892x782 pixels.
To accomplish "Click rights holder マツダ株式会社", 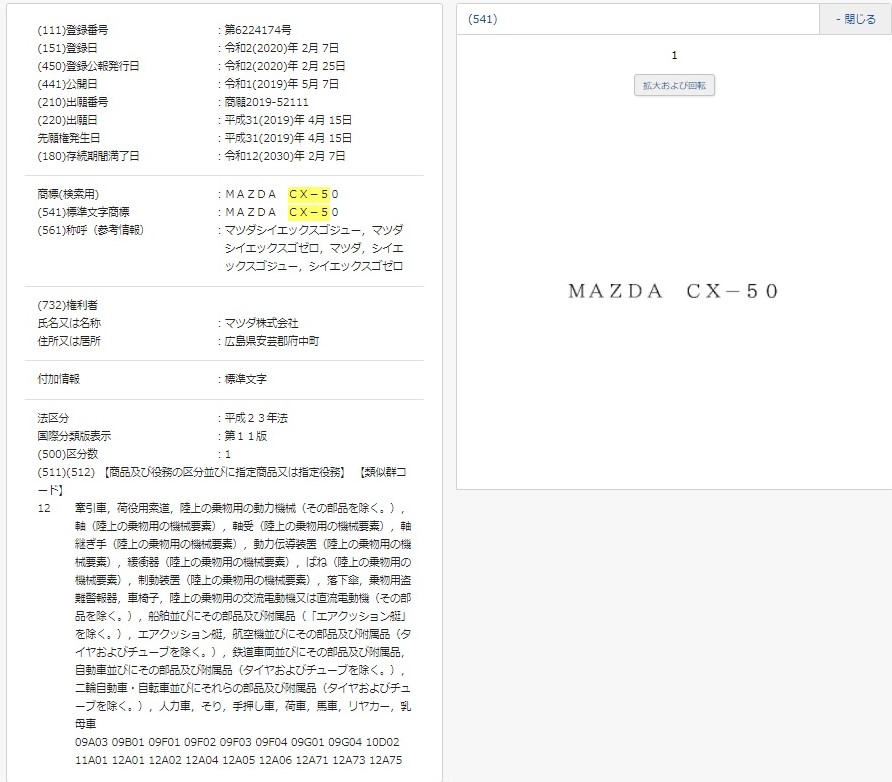I will coord(261,323).
